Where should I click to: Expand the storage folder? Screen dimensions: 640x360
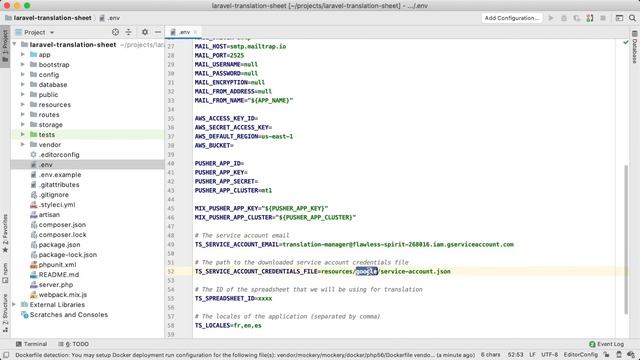click(x=23, y=124)
